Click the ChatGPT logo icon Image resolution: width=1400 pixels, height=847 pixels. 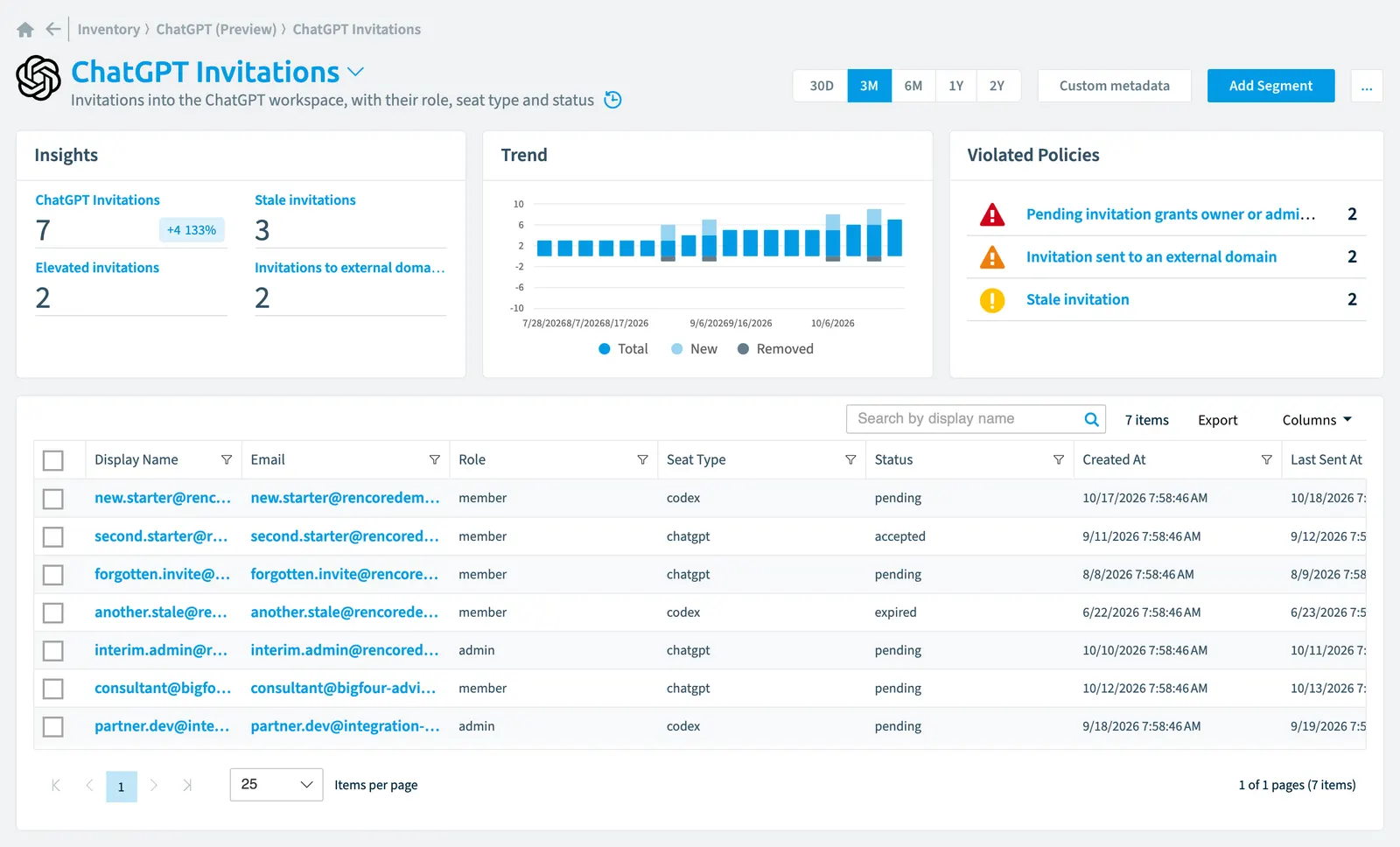point(38,78)
